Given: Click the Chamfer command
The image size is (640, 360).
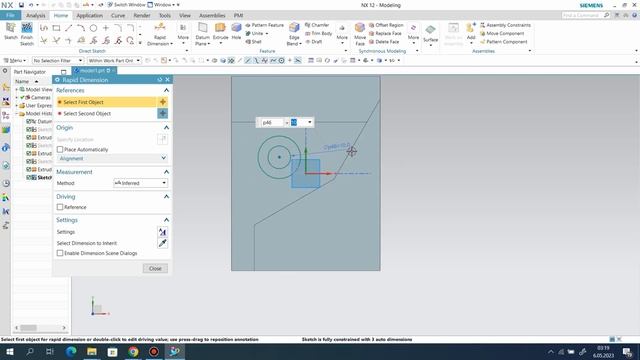Looking at the screenshot, I should pos(317,25).
